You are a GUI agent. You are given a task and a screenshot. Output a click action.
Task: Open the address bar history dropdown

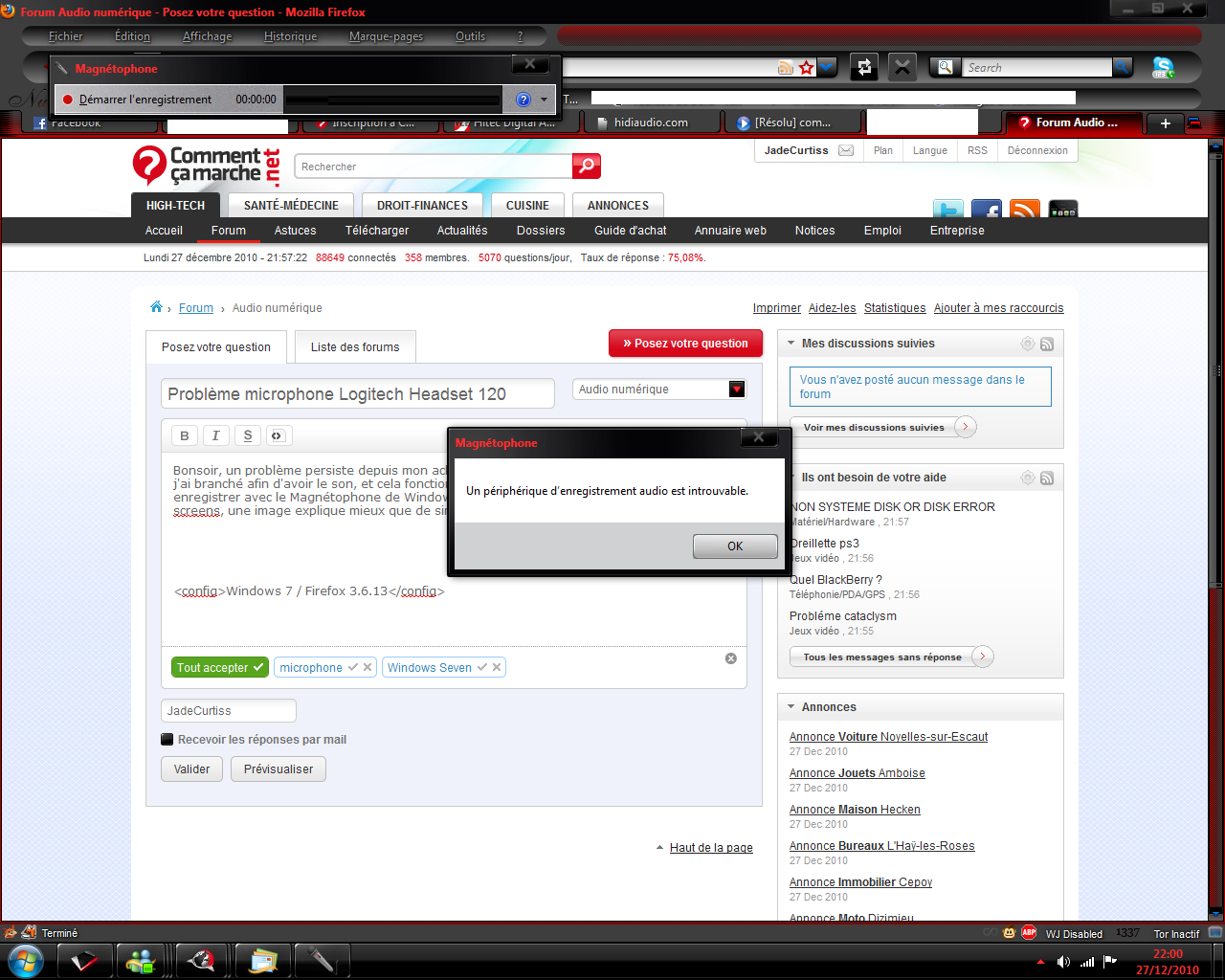tap(828, 67)
